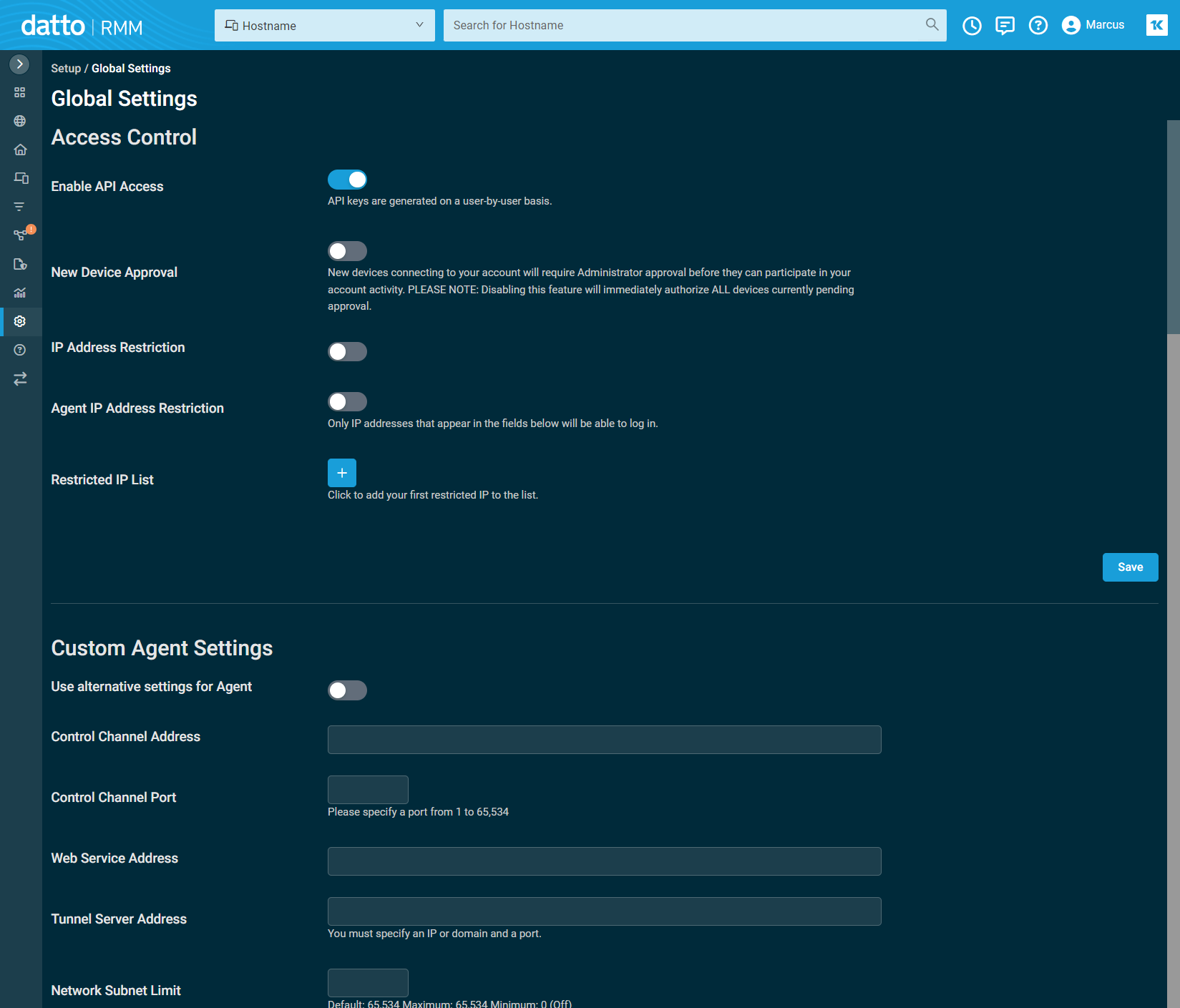1180x1008 pixels.
Task: Click the Control Channel Port field
Action: coord(368,790)
